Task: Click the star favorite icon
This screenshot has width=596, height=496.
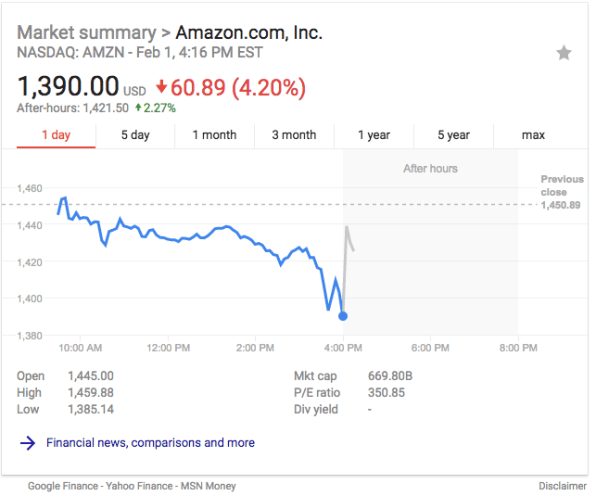Action: (x=564, y=53)
